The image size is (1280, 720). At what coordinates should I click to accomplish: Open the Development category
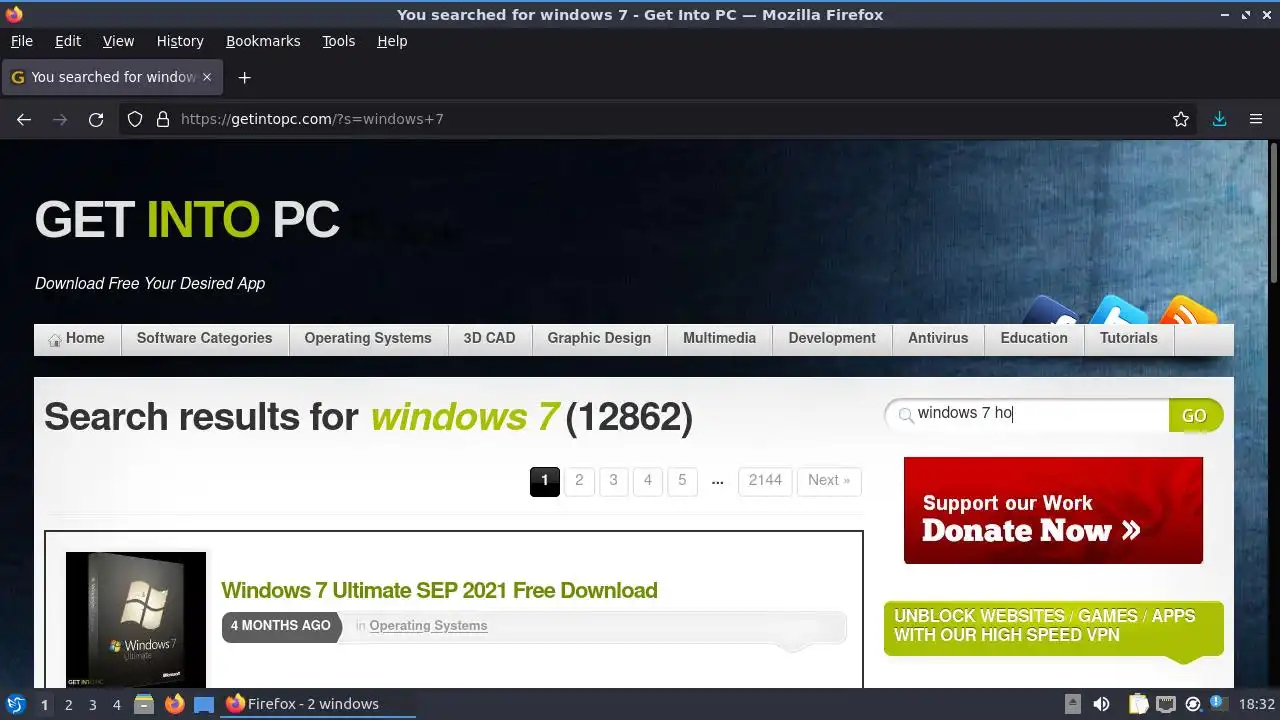pyautogui.click(x=832, y=339)
